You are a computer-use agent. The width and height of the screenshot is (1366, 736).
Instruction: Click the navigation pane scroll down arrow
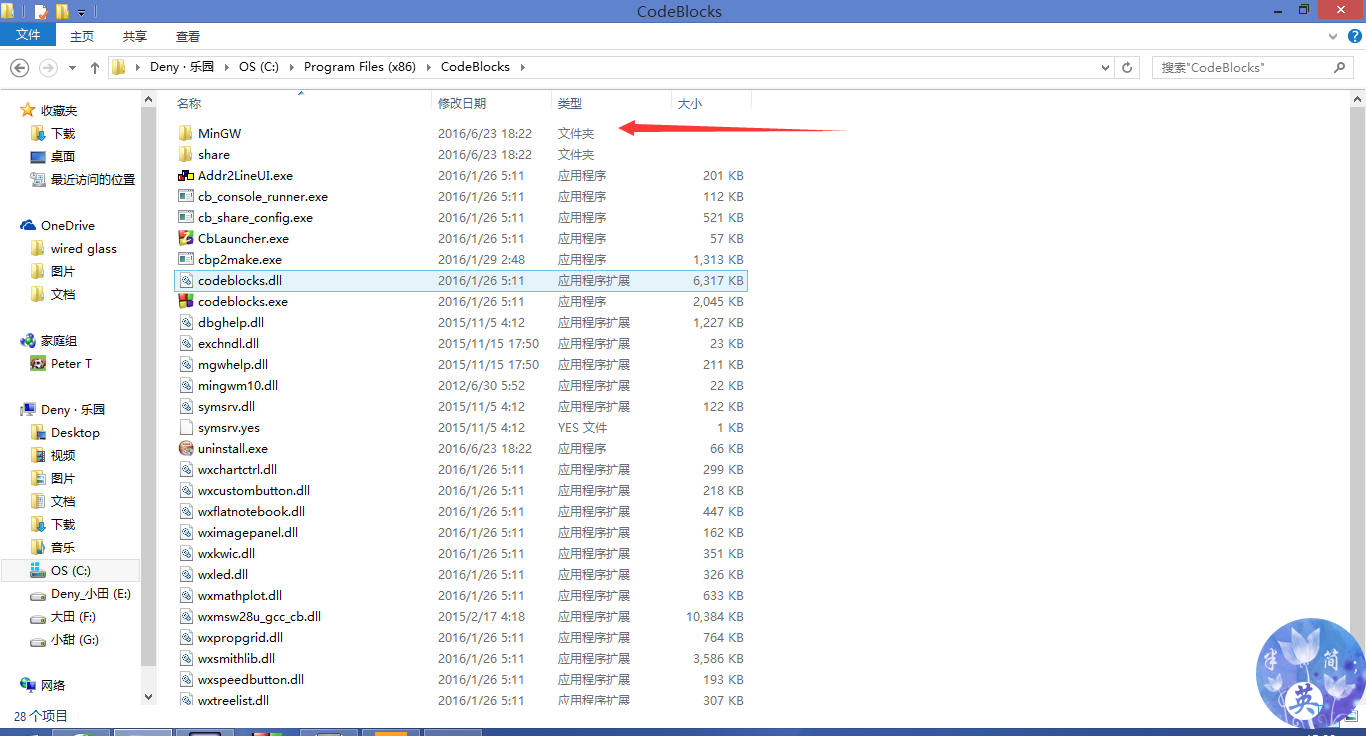click(x=149, y=697)
